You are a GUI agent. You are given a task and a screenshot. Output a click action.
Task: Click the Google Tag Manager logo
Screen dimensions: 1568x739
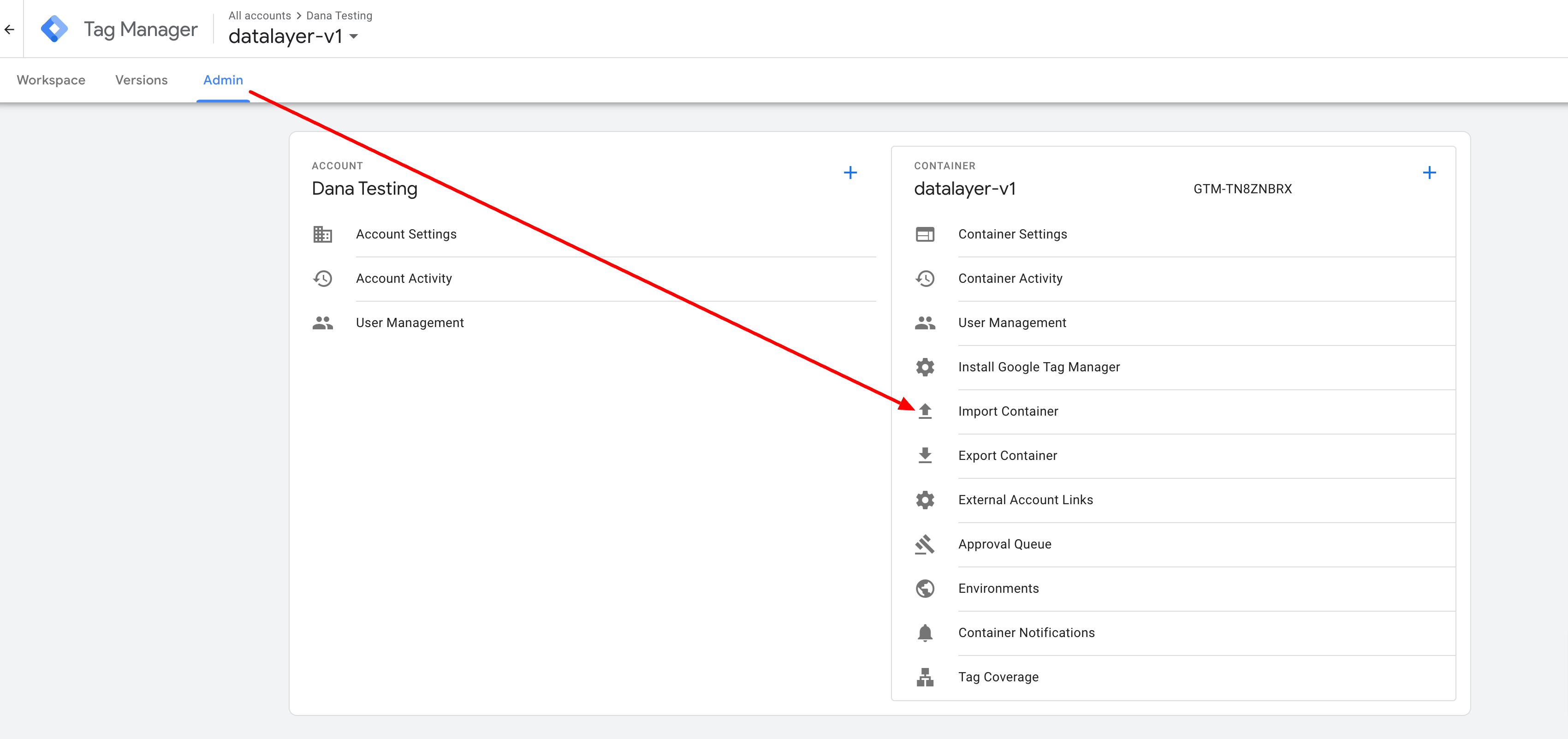[54, 29]
